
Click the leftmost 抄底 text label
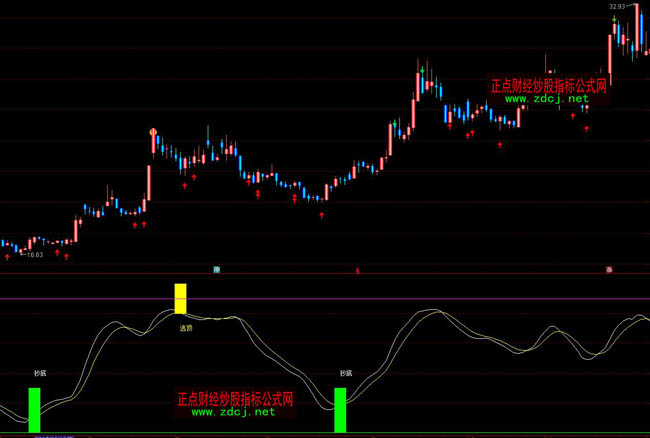pos(40,373)
